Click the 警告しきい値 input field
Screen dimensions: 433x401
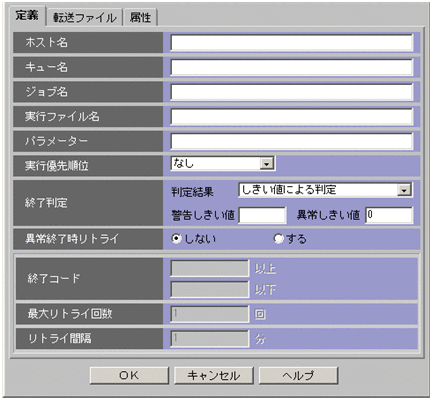point(262,215)
